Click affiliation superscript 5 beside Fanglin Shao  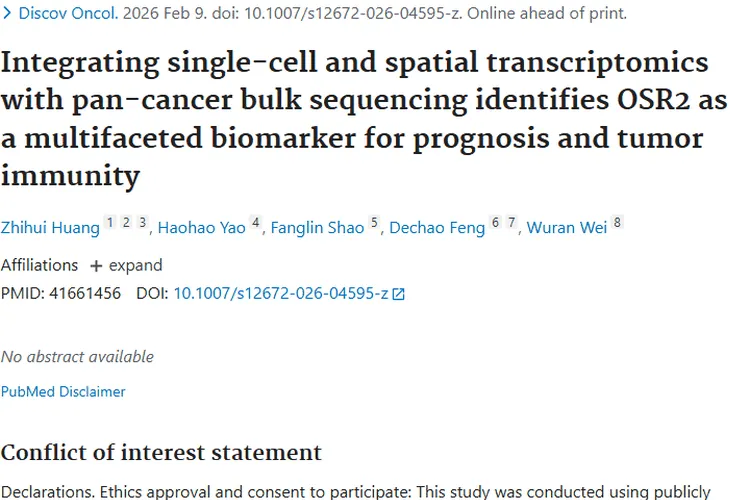tap(374, 223)
